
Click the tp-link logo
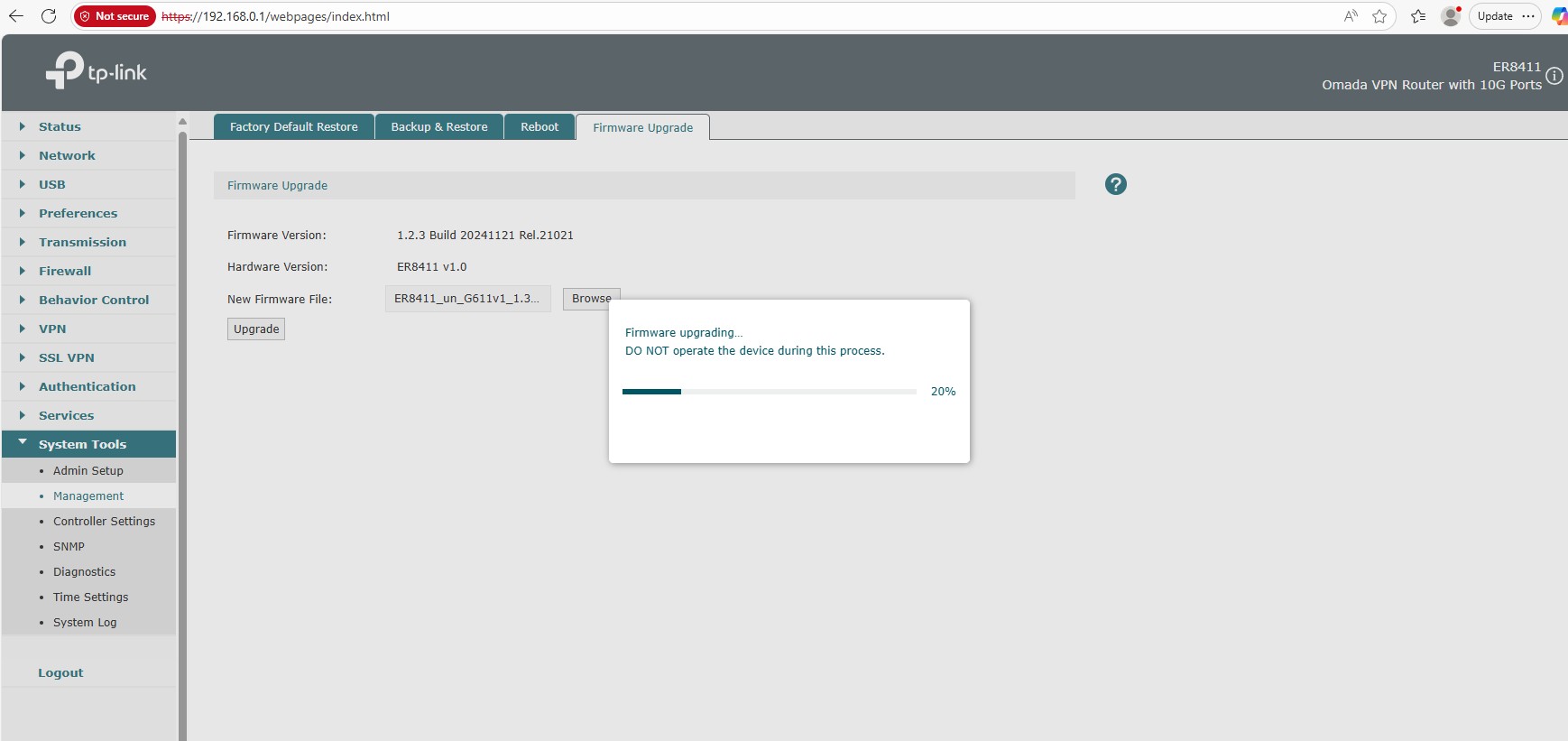[97, 70]
